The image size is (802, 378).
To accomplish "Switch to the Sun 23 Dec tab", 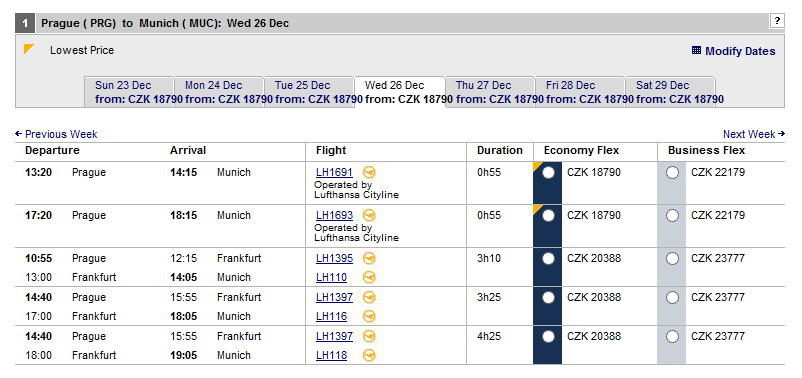I will tap(129, 92).
